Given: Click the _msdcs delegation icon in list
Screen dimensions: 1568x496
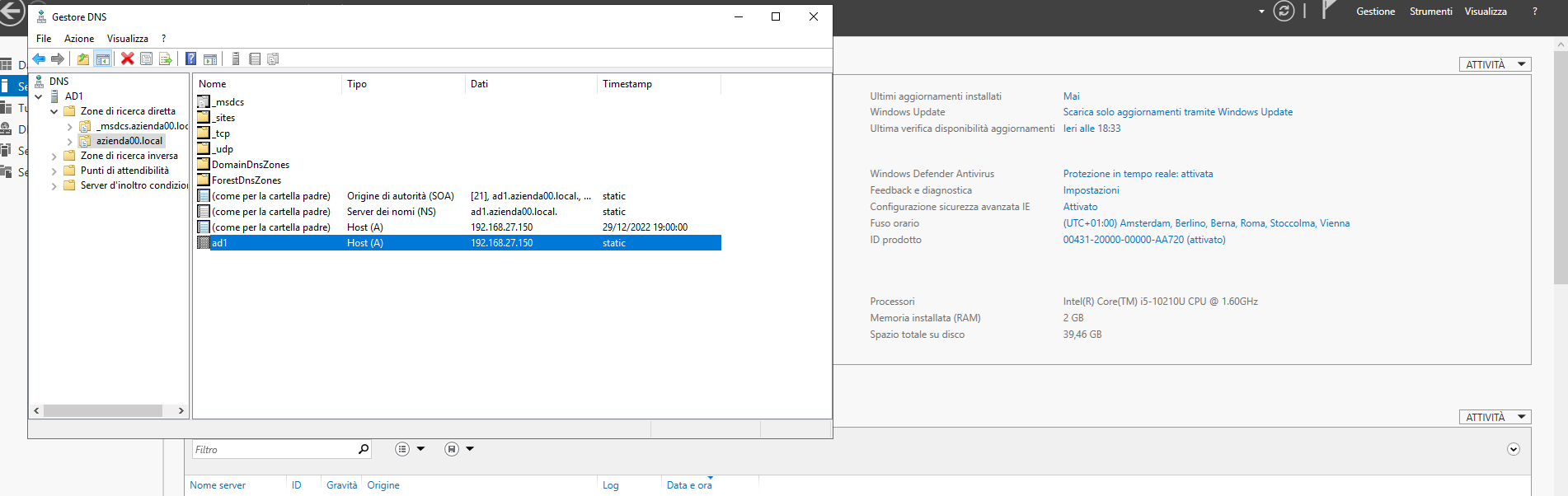Looking at the screenshot, I should coord(204,102).
